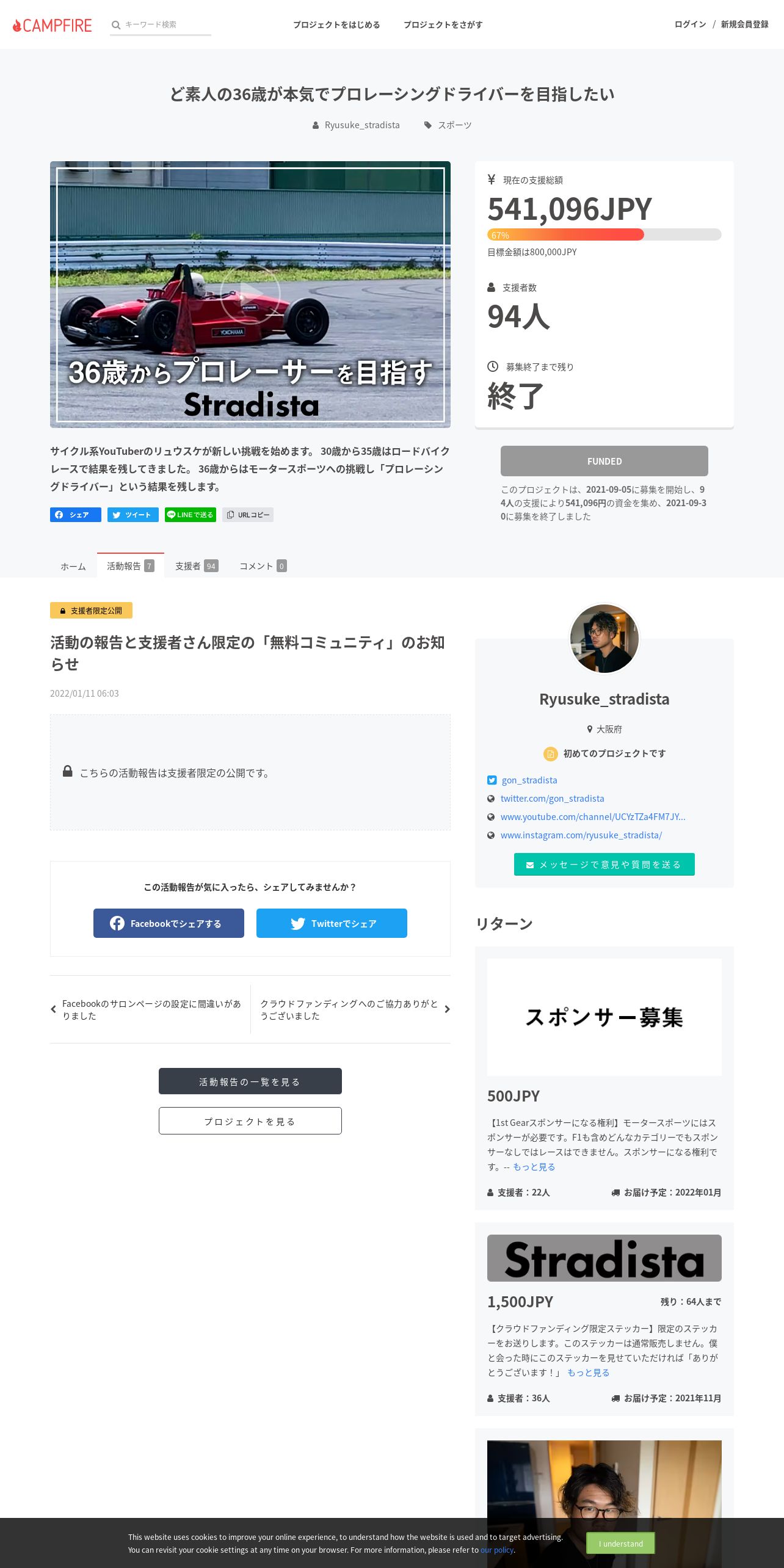Click the CAMPFIRE logo
This screenshot has width=784, height=1568.
pyautogui.click(x=53, y=25)
